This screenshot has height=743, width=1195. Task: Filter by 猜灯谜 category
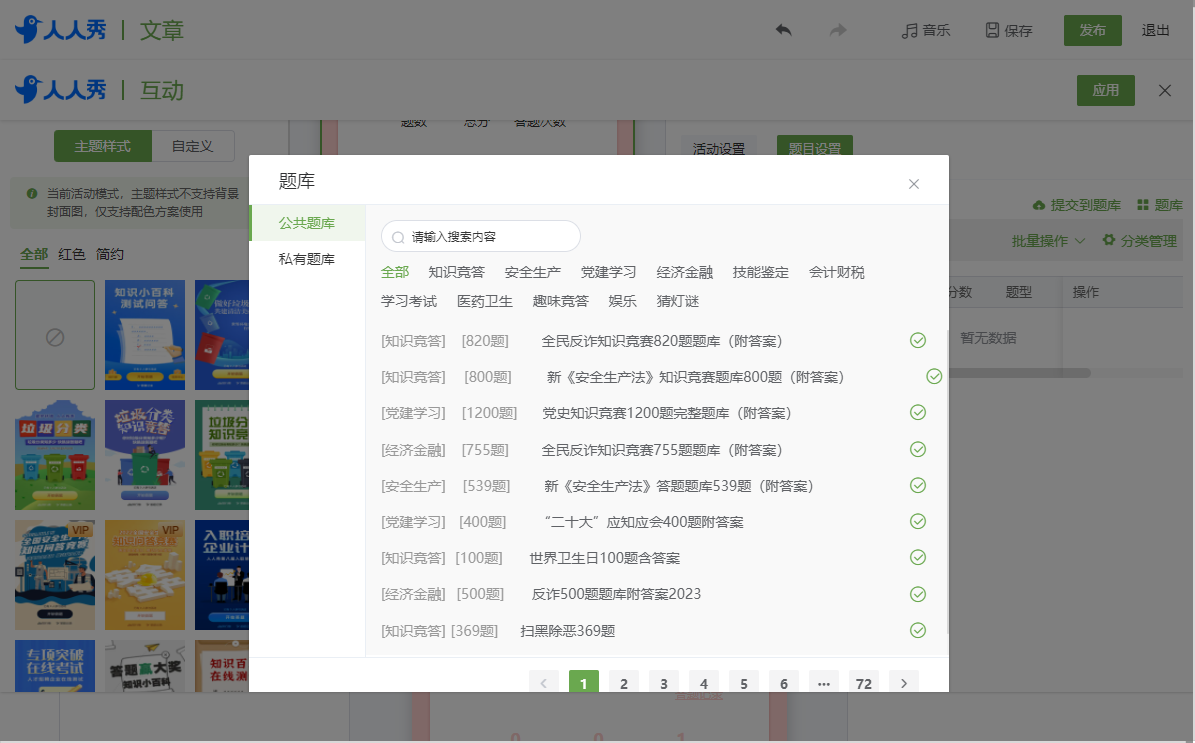678,301
